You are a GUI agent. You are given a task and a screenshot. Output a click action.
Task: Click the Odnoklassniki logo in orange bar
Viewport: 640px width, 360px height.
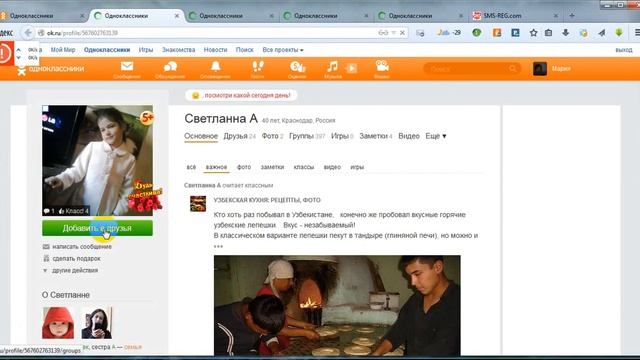point(50,69)
